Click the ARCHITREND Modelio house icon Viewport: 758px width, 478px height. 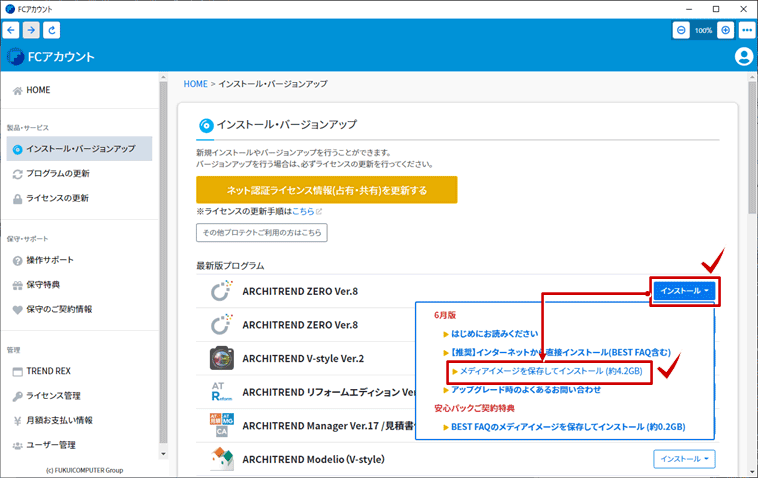[222, 459]
